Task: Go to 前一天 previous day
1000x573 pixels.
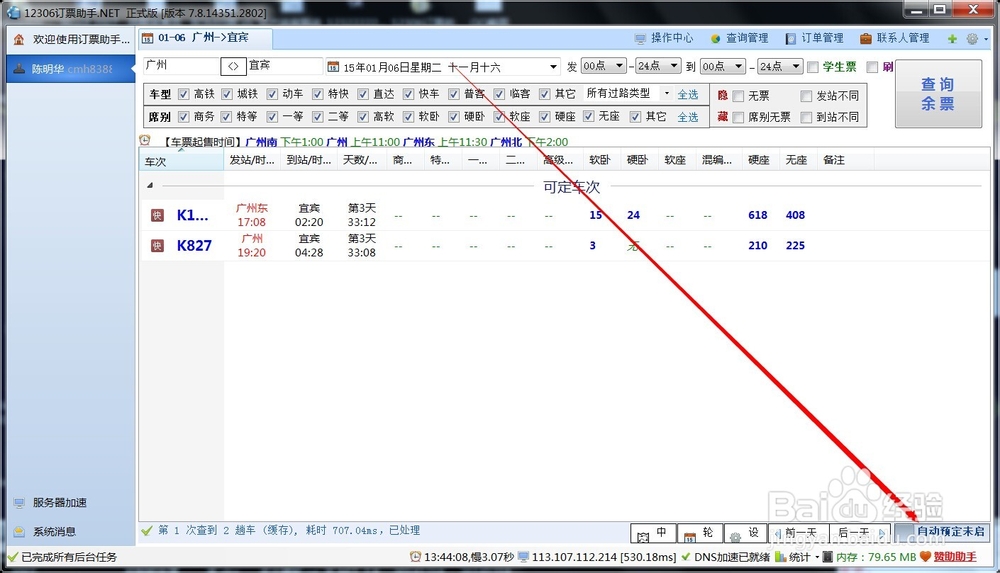Action: (797, 533)
